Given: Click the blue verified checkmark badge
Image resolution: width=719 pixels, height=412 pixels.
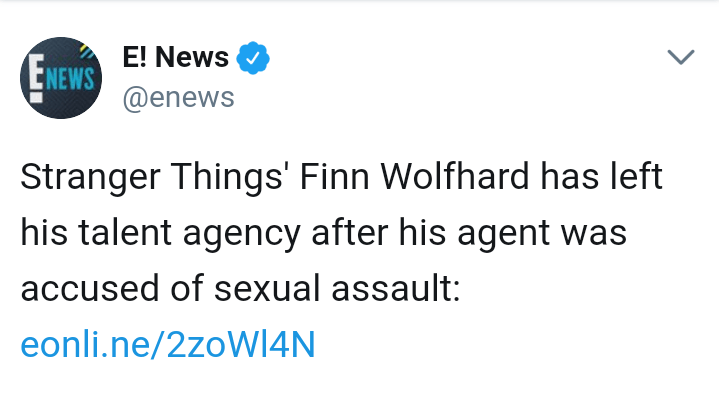Looking at the screenshot, I should click(252, 59).
